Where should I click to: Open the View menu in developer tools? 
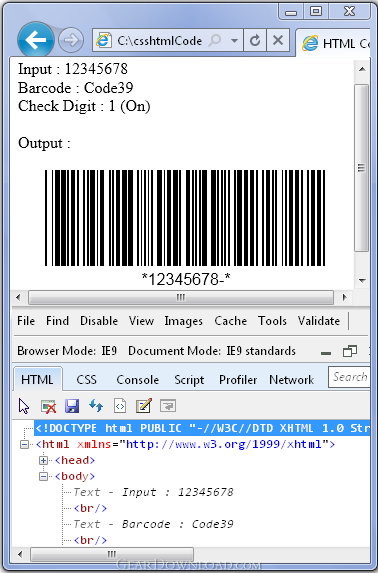tap(141, 321)
